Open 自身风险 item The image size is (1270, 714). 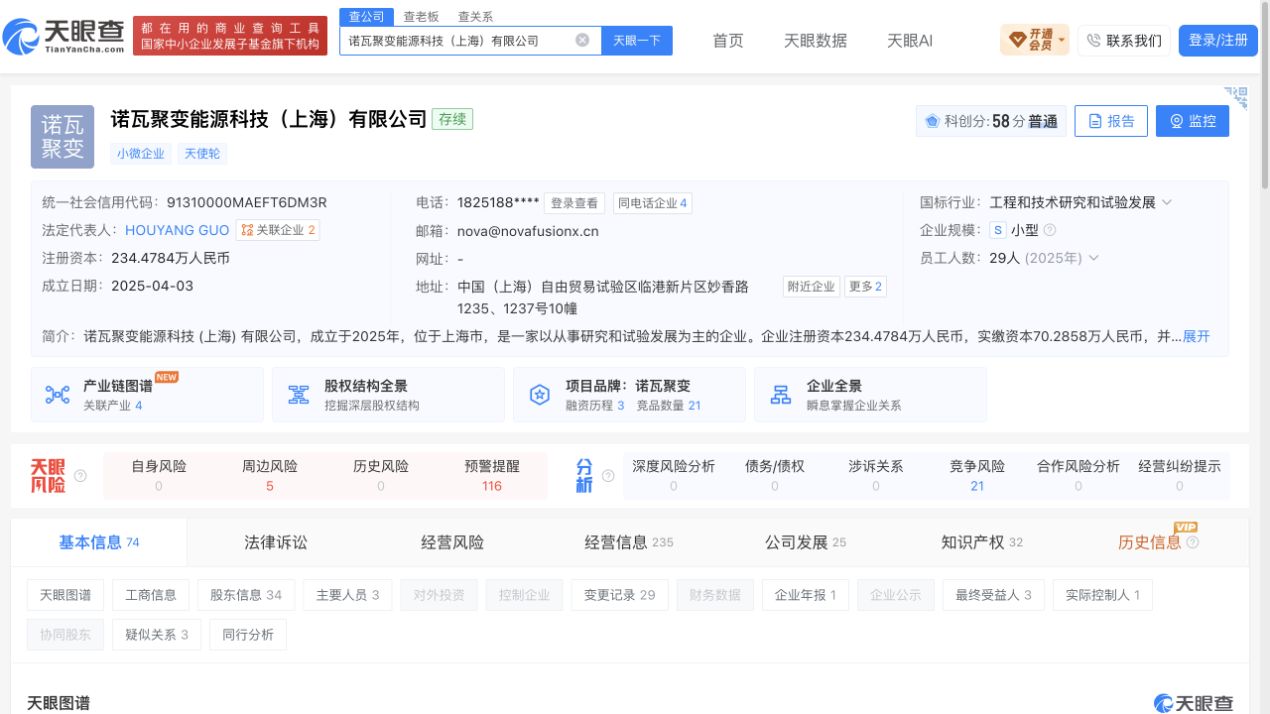pos(159,476)
